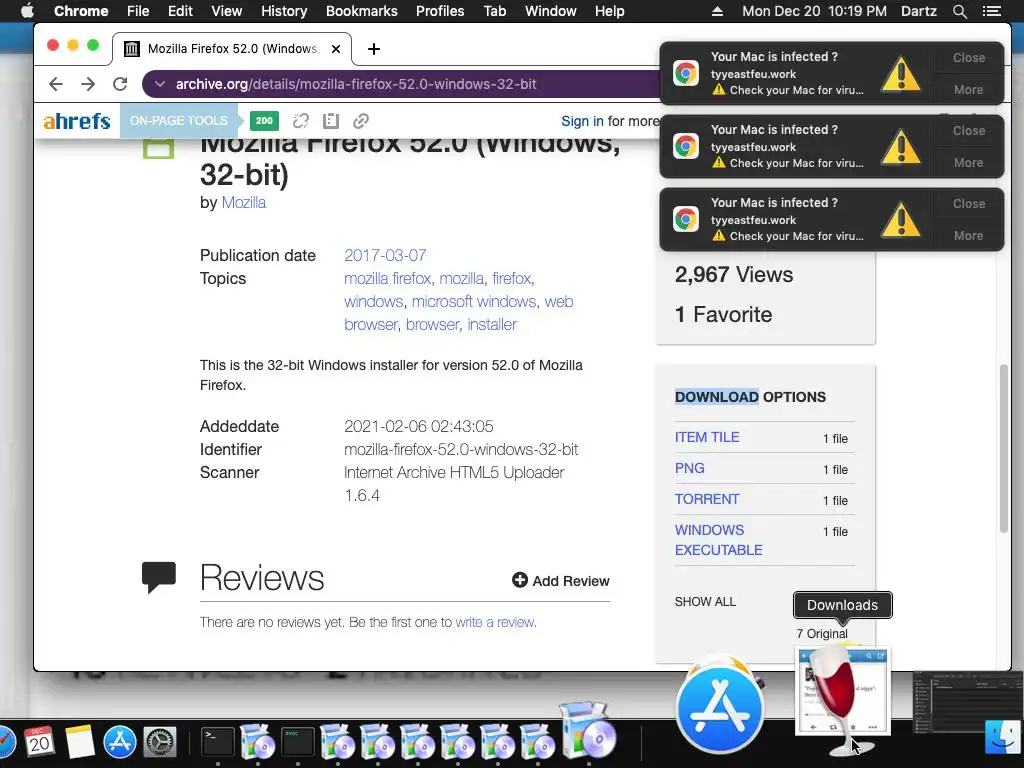Screen dimensions: 1024x768
Task: Open Finder from the Dock
Action: (x=1004, y=736)
